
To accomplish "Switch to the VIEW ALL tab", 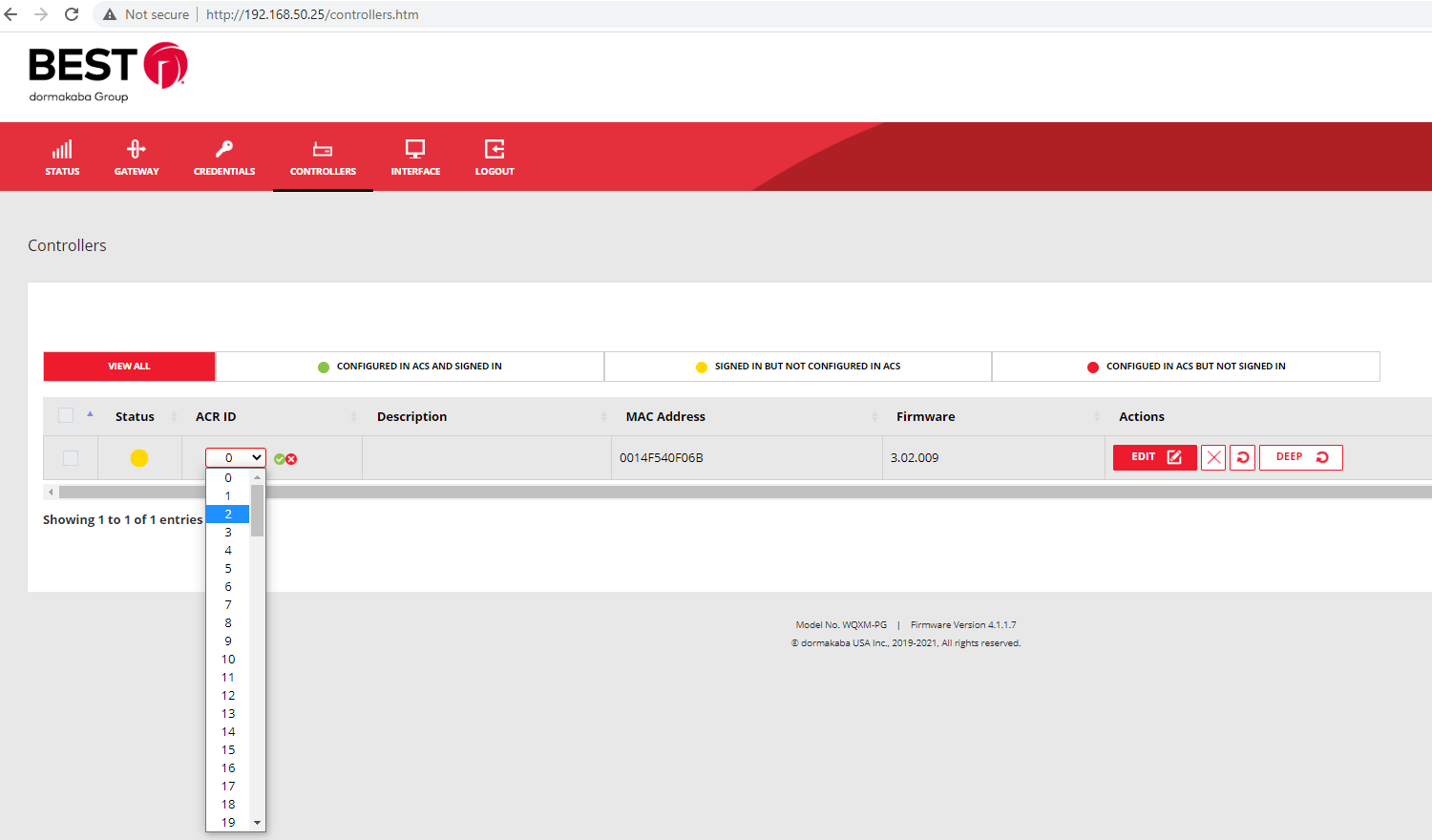I will [129, 366].
